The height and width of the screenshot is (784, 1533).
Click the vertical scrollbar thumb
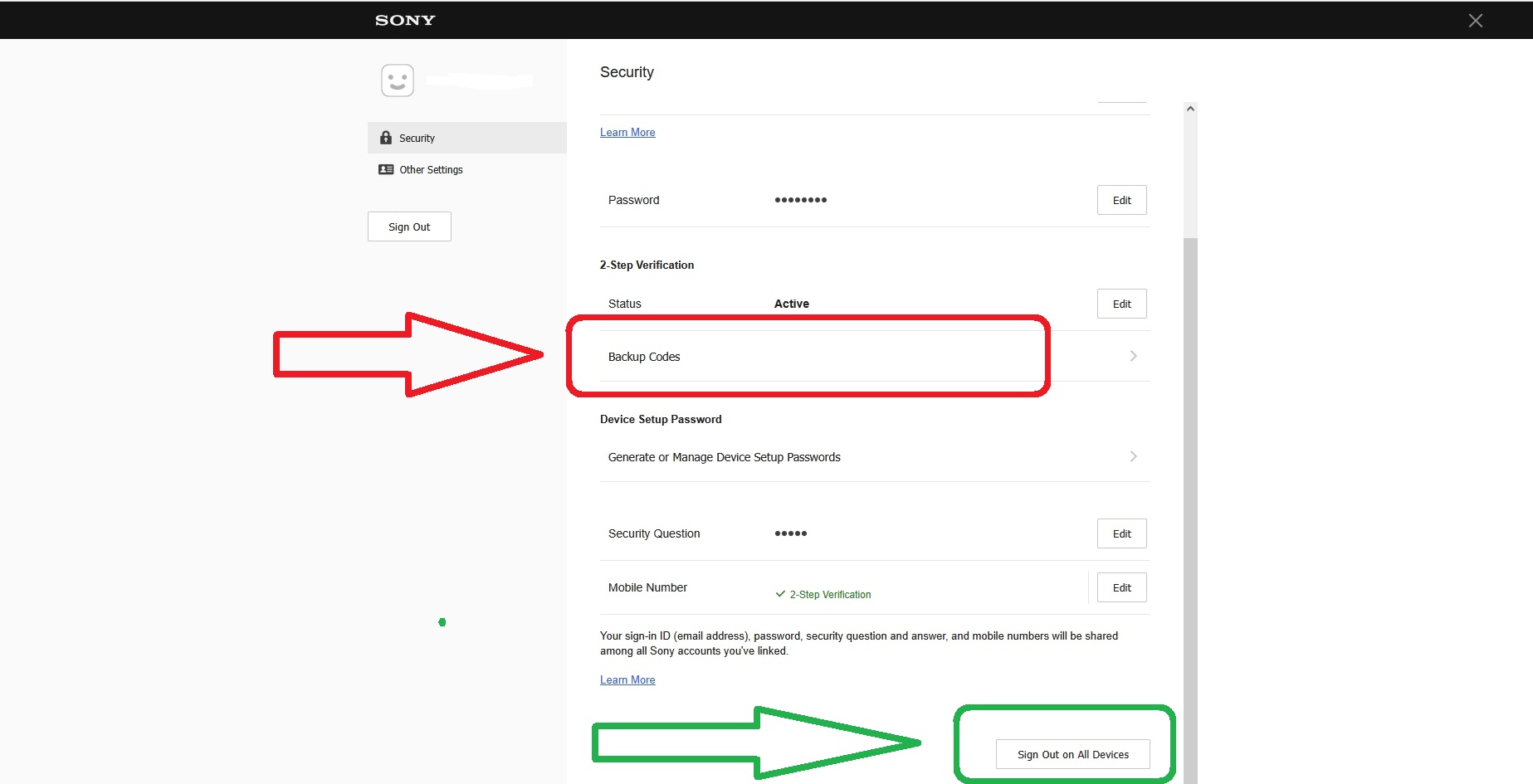(1190, 510)
